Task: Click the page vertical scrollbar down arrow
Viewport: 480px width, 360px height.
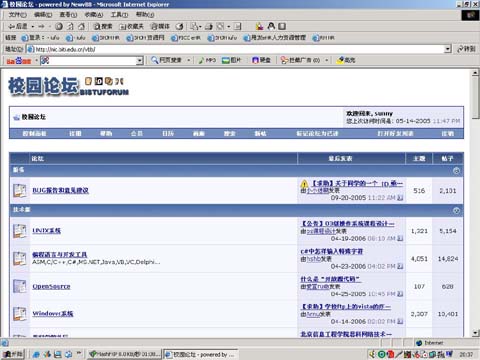Action: pos(476,333)
